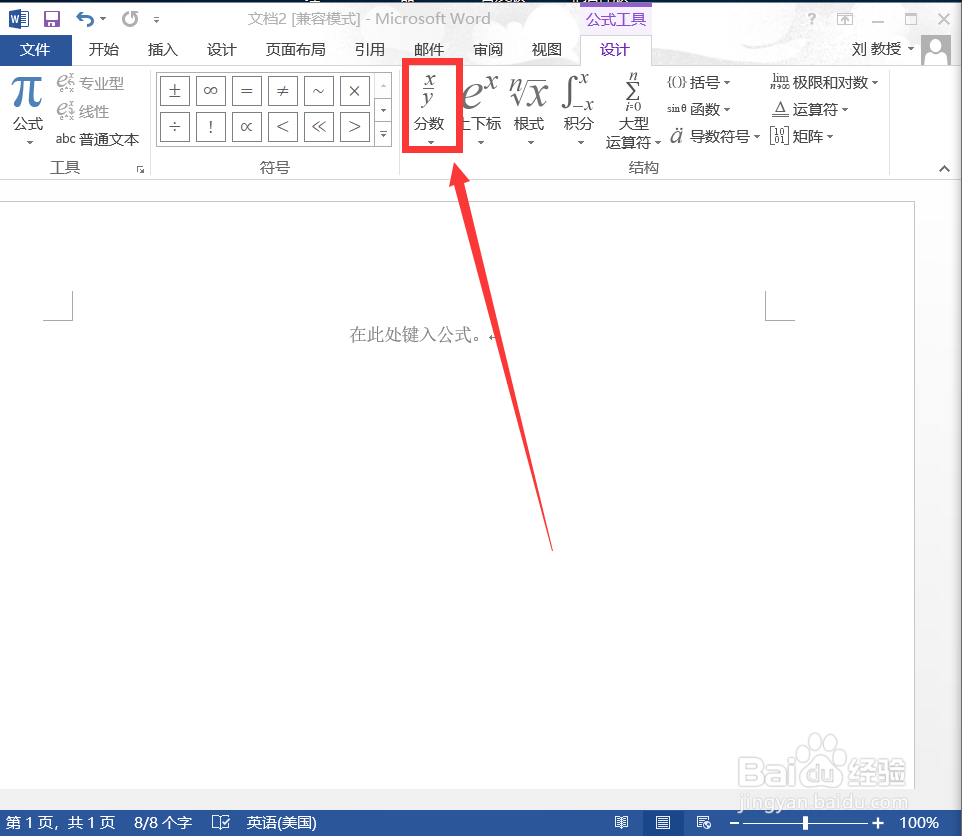962x836 pixels.
Task: Toggle abc 普通文本 normal text mode
Action: [97, 139]
